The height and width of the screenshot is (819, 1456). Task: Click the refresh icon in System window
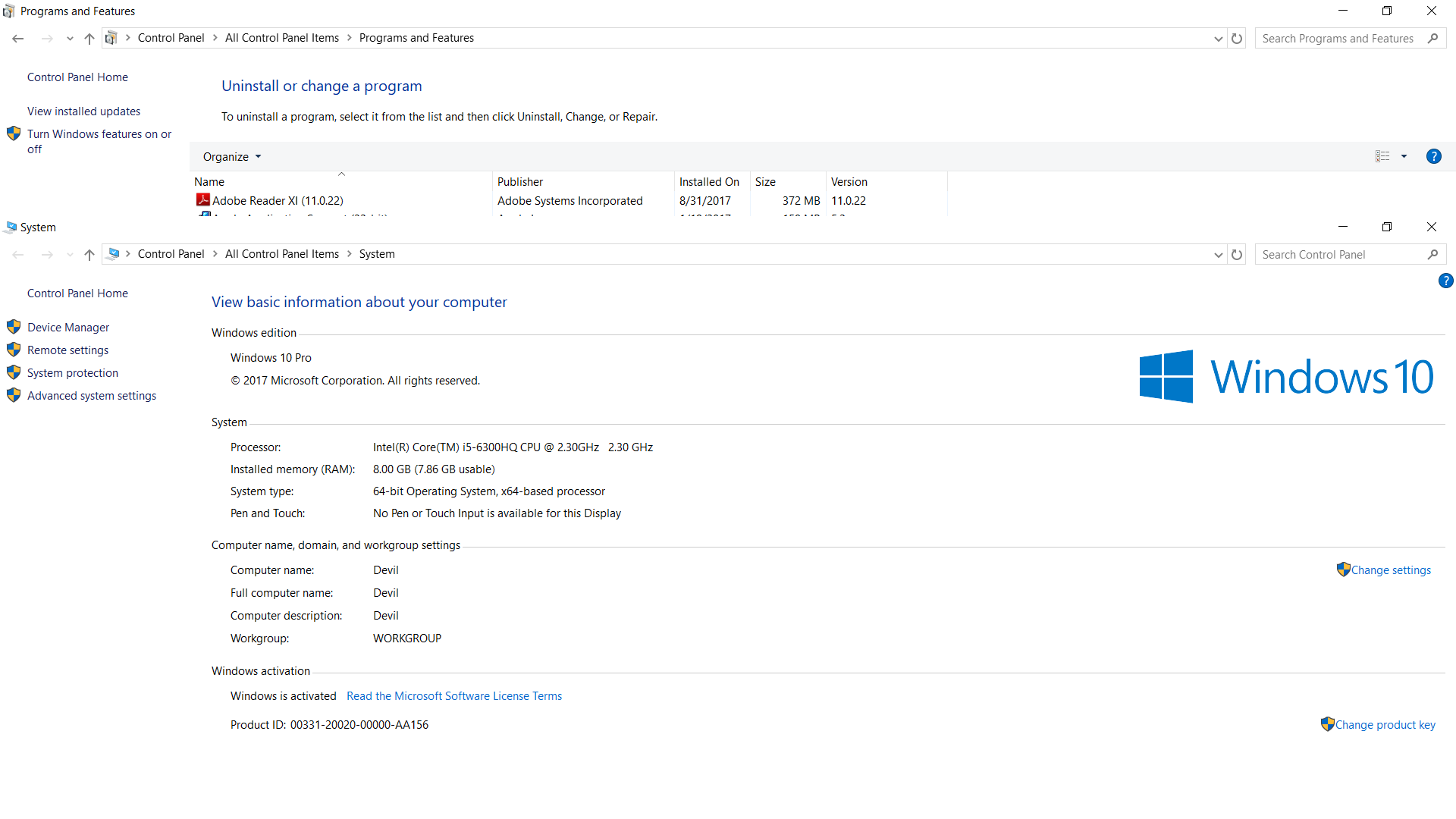(1237, 255)
